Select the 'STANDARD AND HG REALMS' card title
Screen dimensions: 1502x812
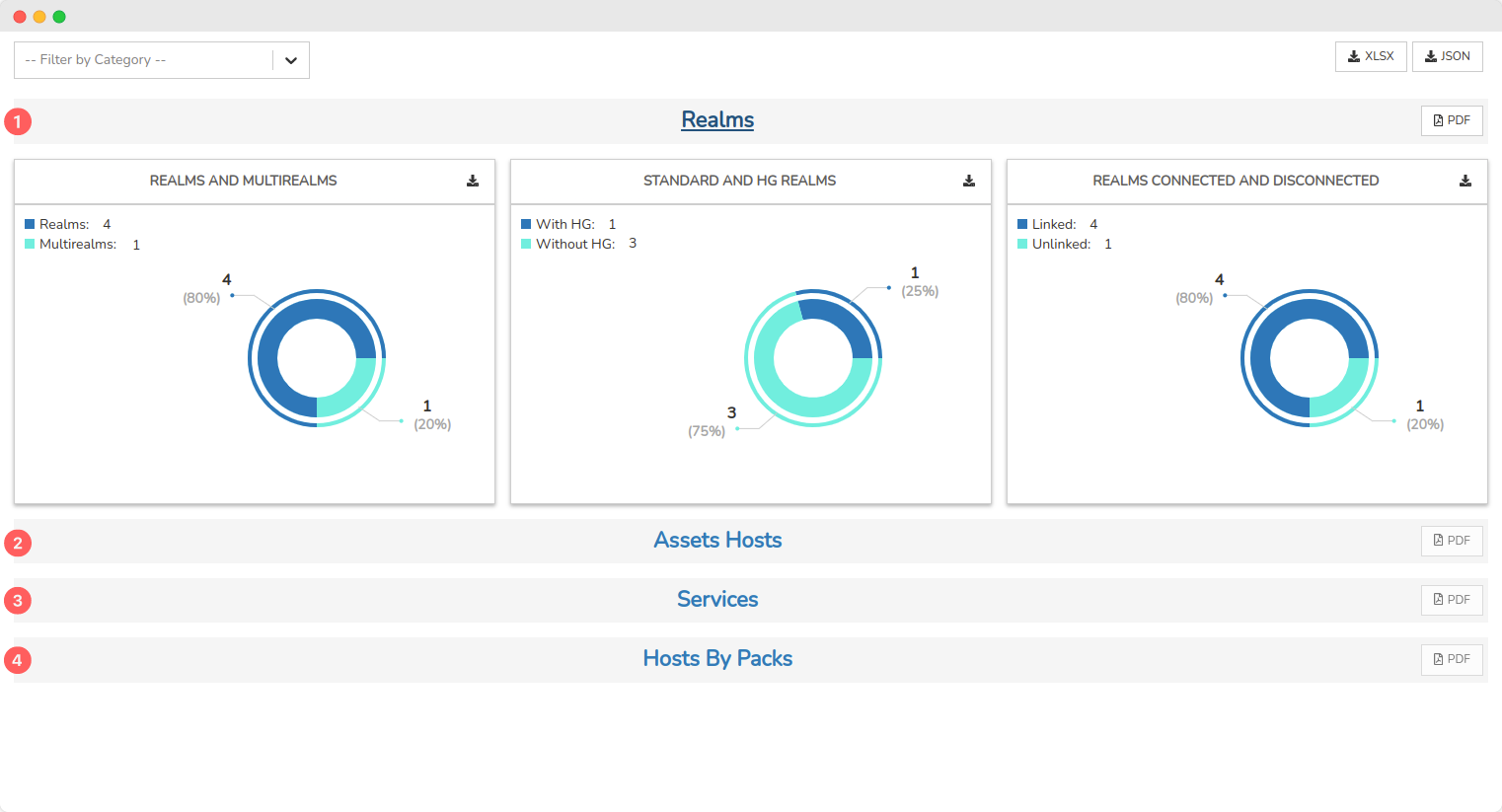tap(739, 181)
